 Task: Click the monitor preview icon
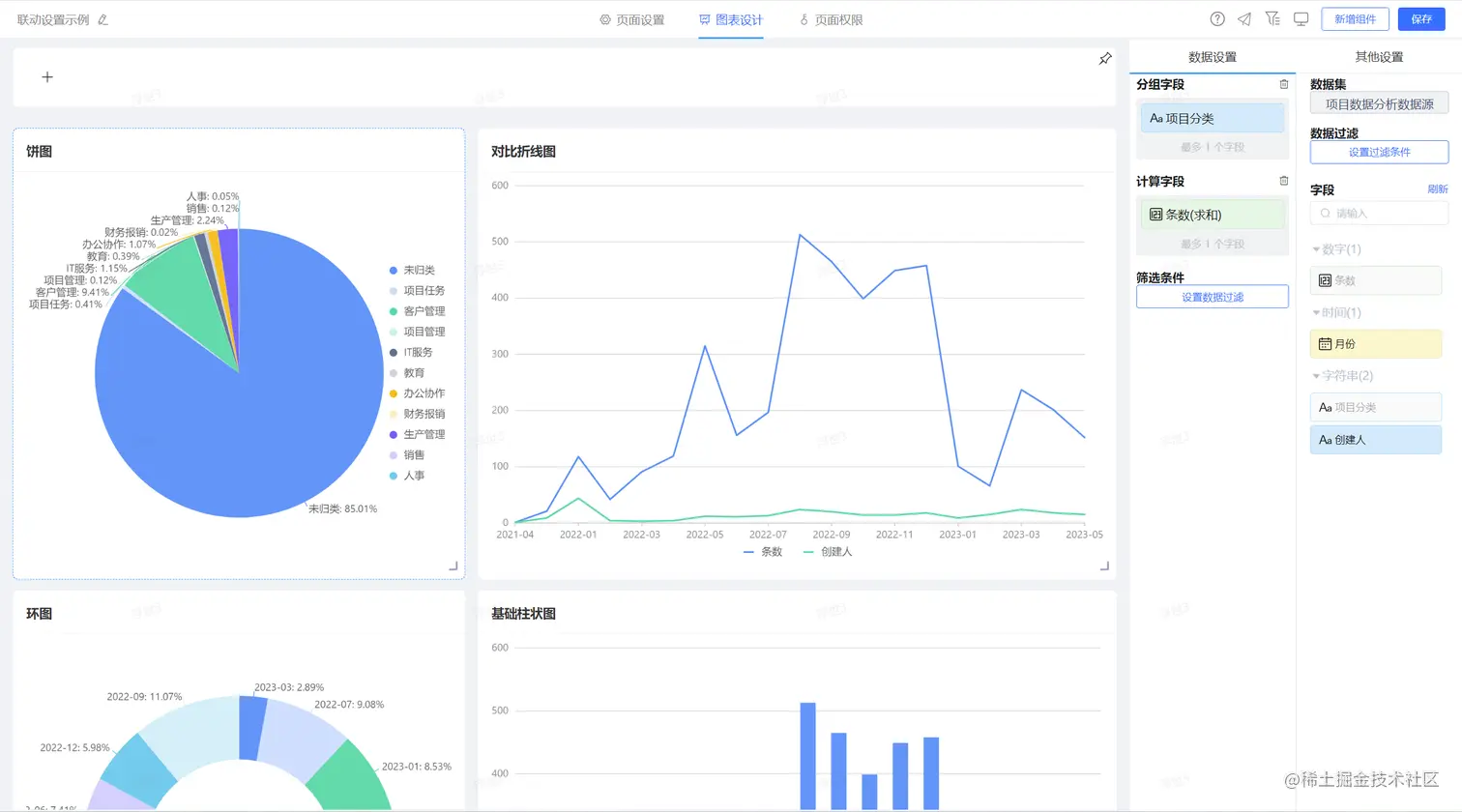1301,18
